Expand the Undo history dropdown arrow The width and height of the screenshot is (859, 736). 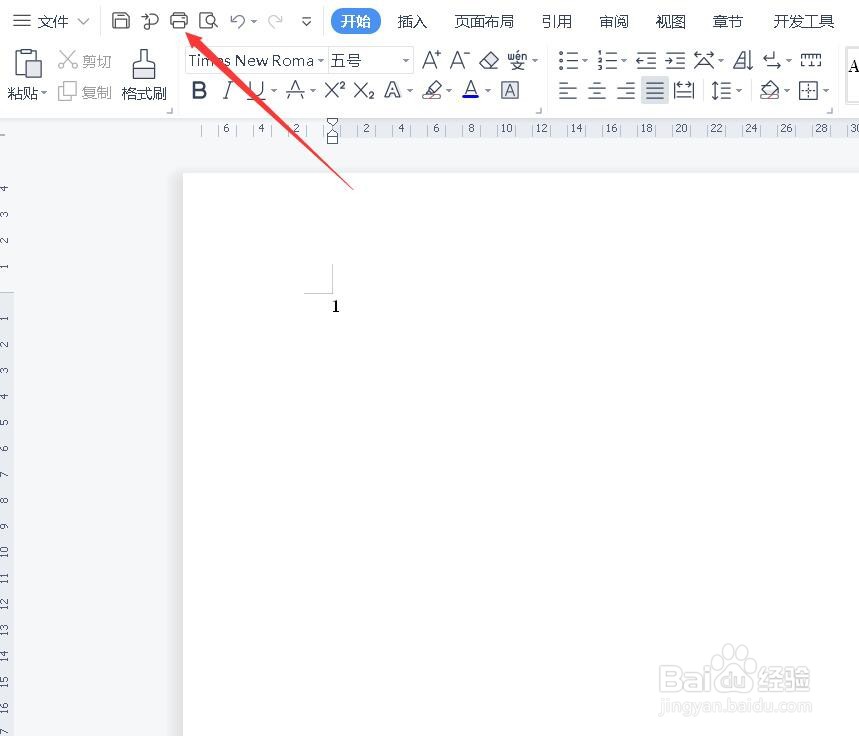pos(254,22)
